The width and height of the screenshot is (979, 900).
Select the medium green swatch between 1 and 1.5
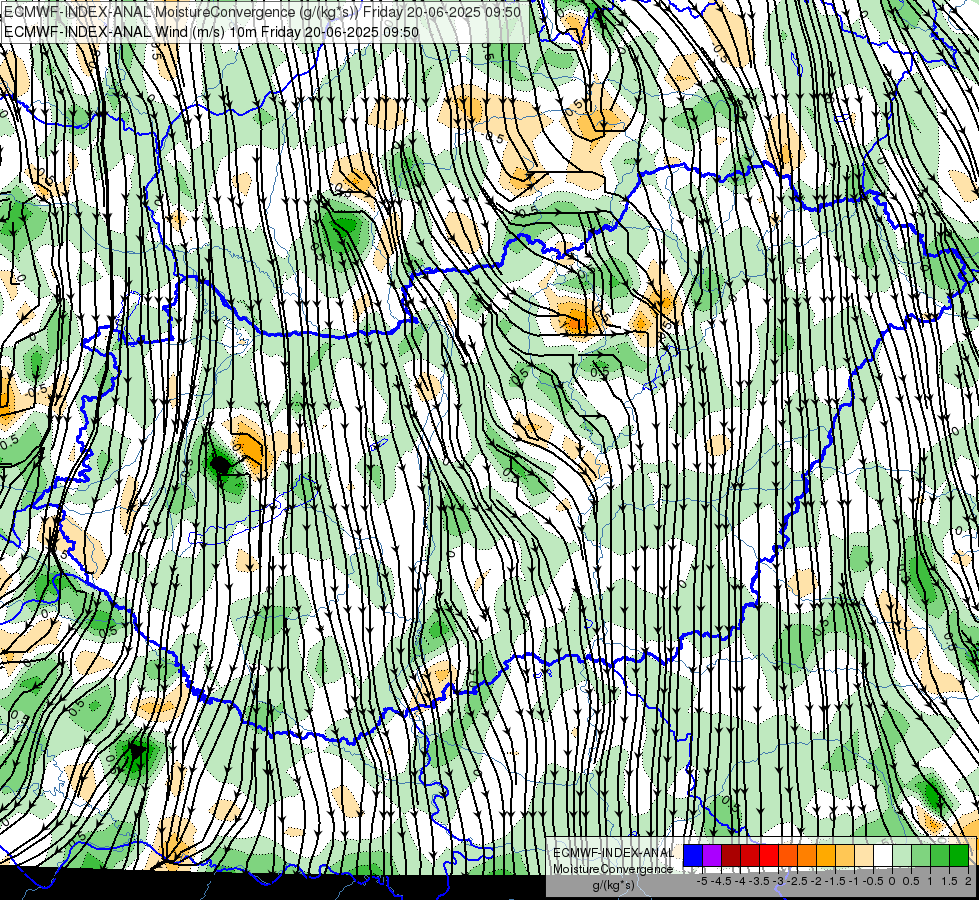click(x=940, y=855)
